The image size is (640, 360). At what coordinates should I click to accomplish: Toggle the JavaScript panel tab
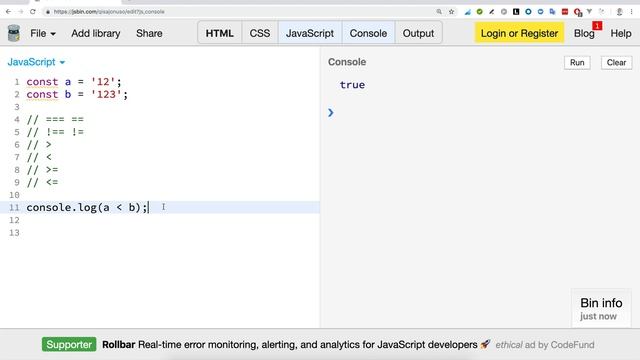tap(310, 33)
